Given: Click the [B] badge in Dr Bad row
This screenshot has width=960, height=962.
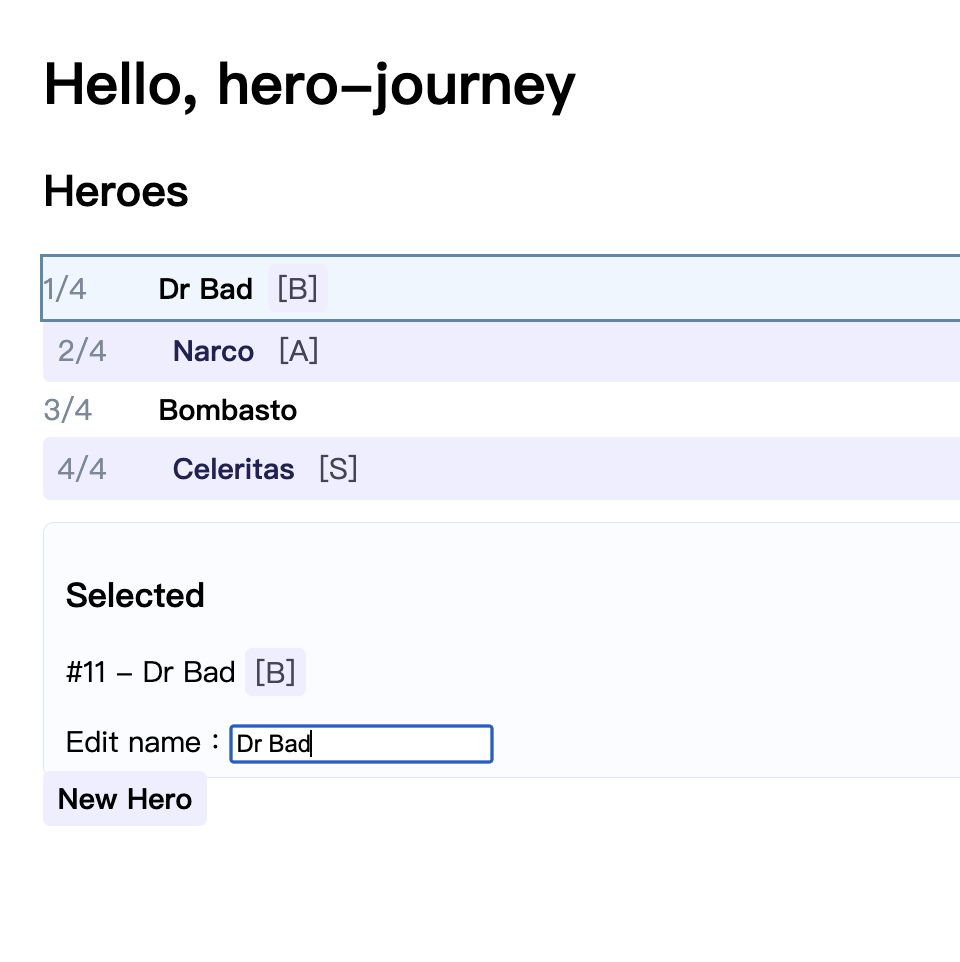Looking at the screenshot, I should point(297,290).
